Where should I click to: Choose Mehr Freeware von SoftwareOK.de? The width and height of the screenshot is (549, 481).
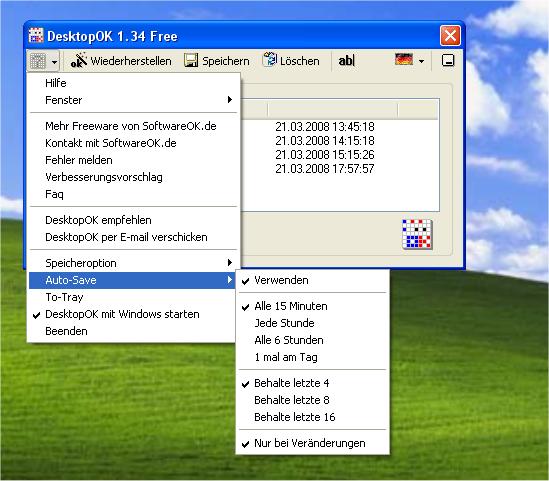click(133, 126)
